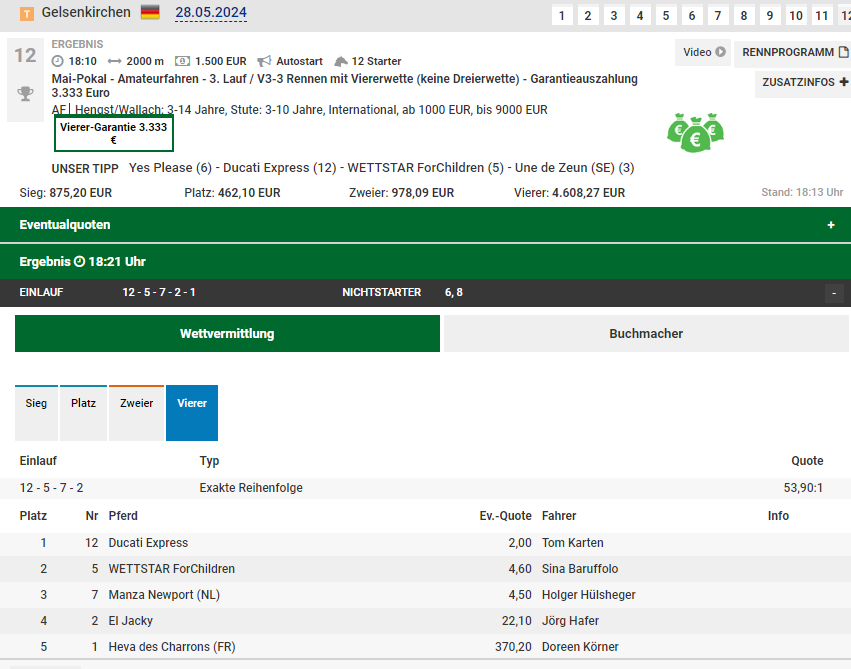Go to race 11
The height and width of the screenshot is (669, 851).
pyautogui.click(x=822, y=16)
